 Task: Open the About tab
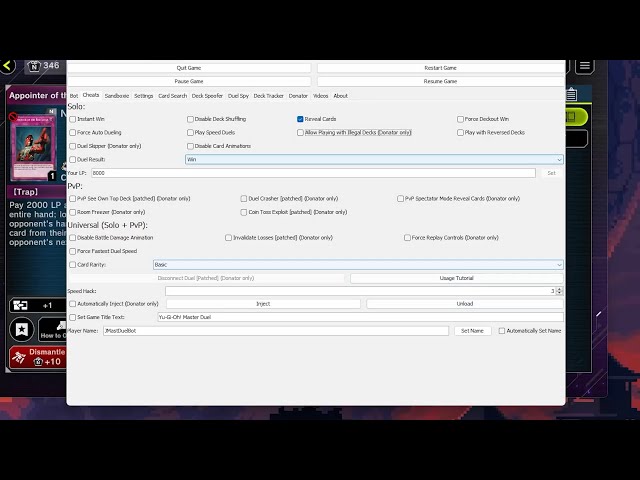[340, 96]
